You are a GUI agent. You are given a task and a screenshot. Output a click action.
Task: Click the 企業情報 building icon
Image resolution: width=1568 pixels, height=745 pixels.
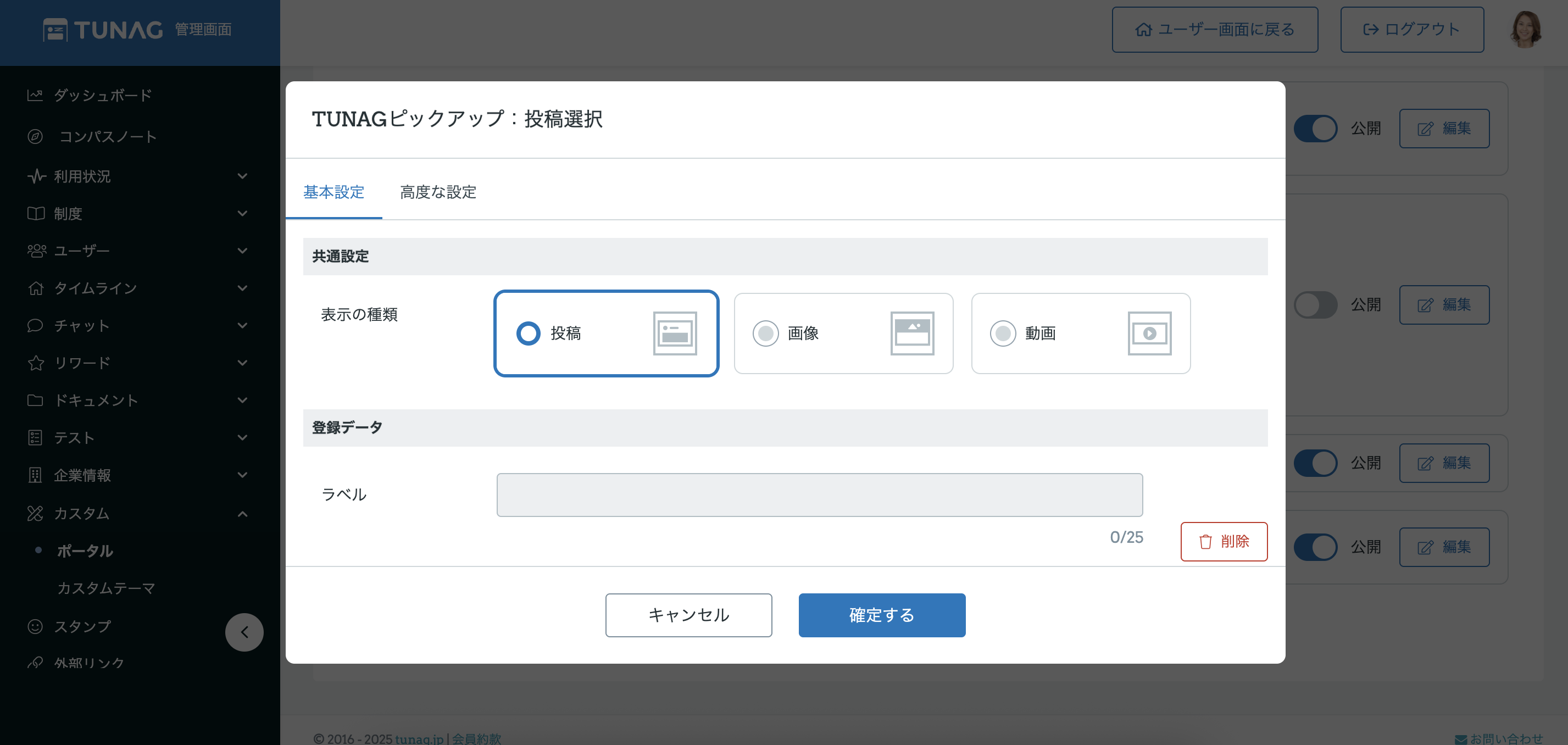[35, 475]
